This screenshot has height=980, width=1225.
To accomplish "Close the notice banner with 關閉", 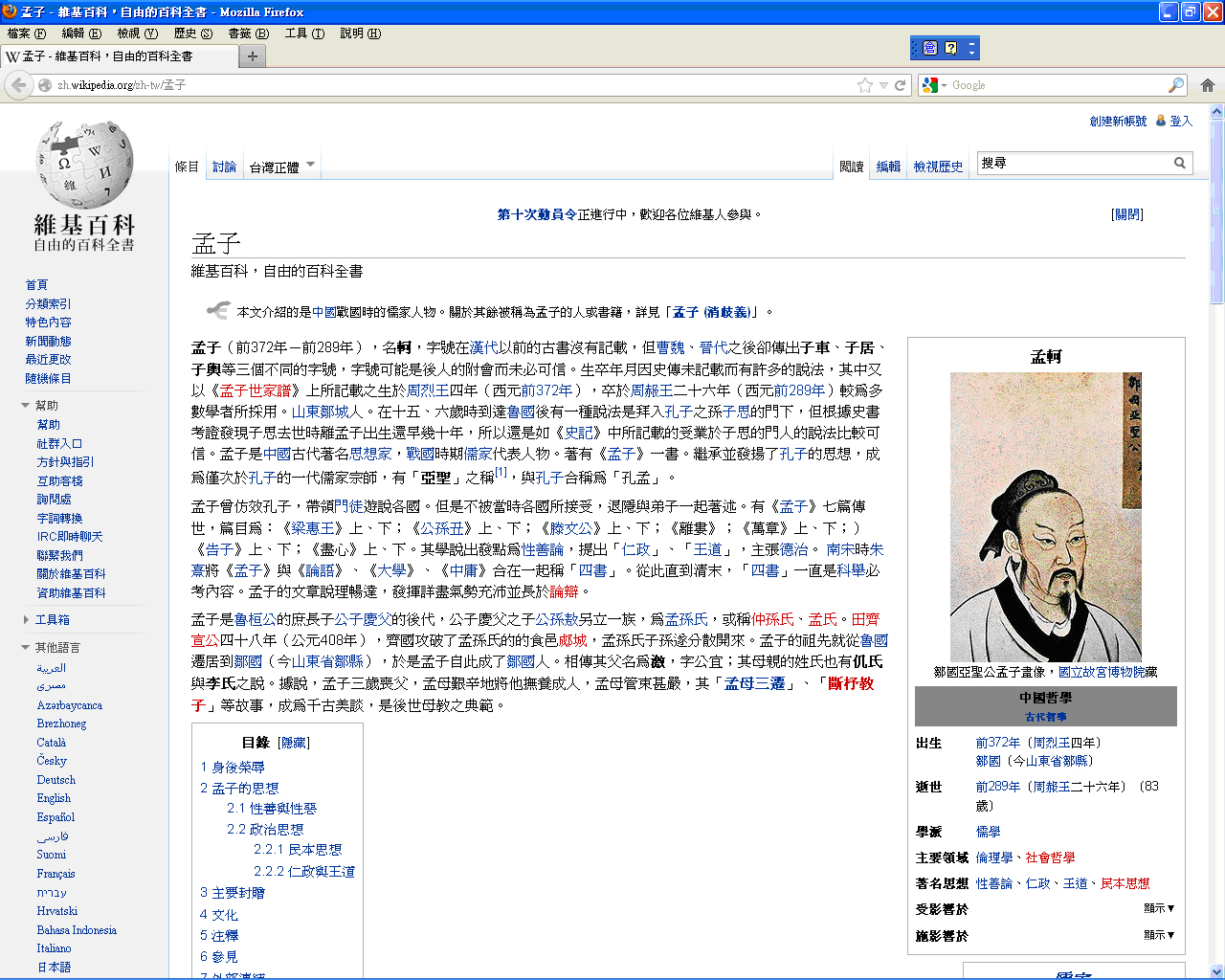I will click(x=1127, y=214).
